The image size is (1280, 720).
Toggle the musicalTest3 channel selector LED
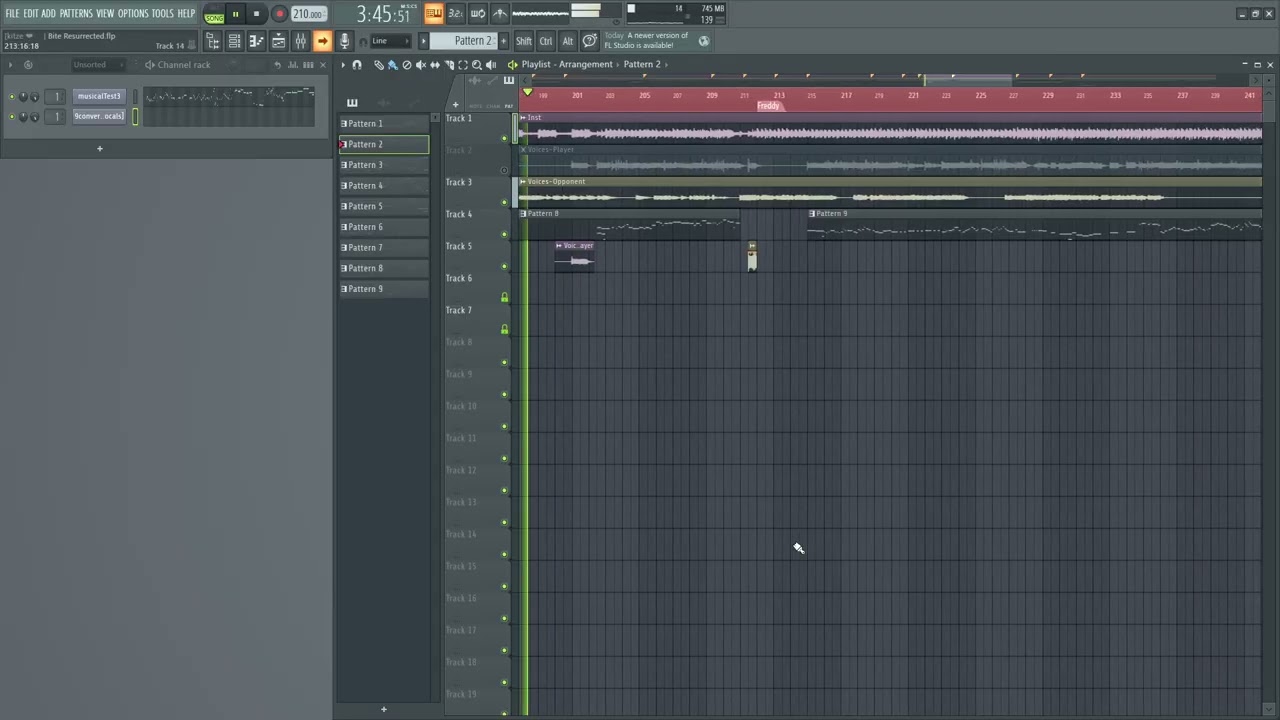click(135, 96)
